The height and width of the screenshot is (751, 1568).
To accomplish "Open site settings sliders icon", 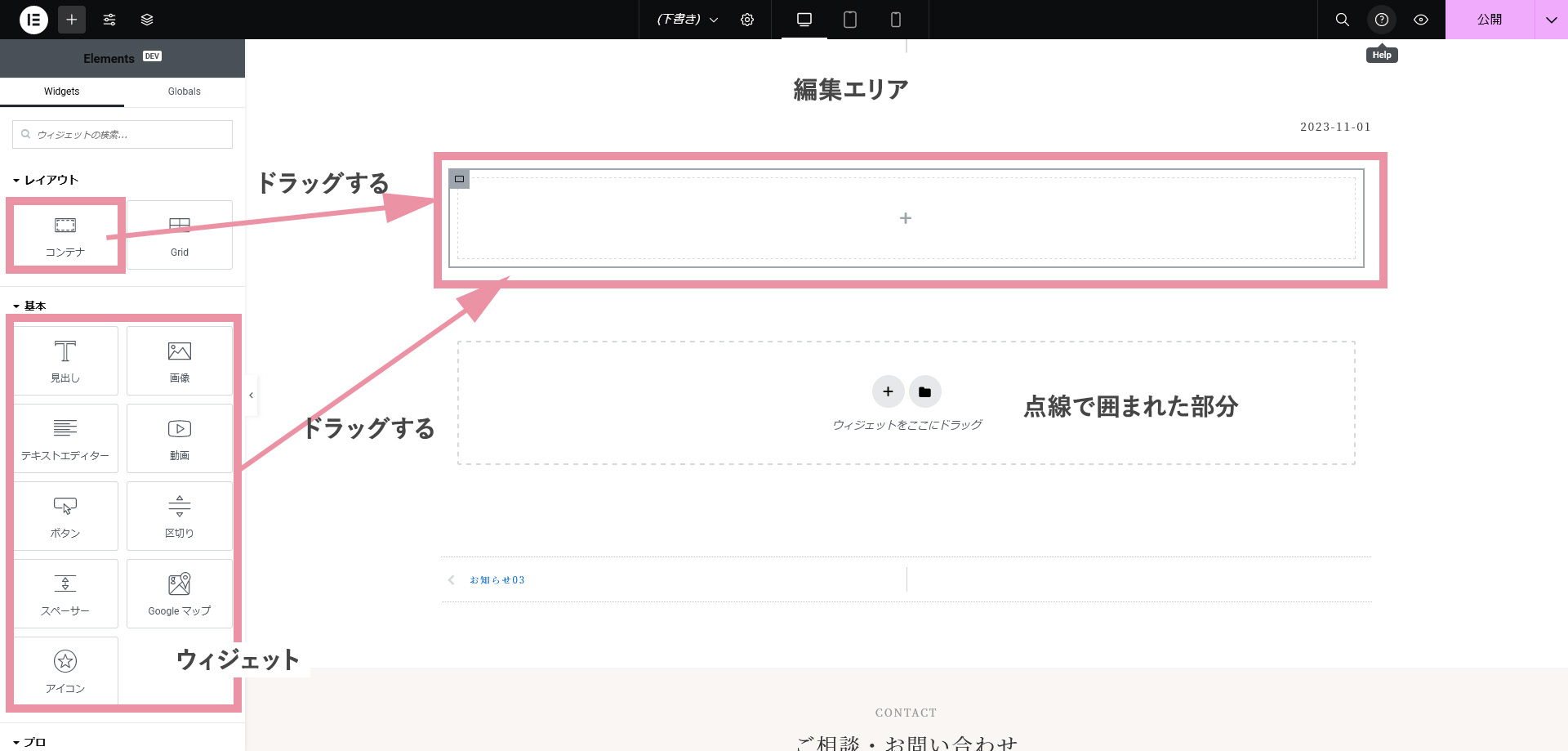I will click(x=109, y=20).
